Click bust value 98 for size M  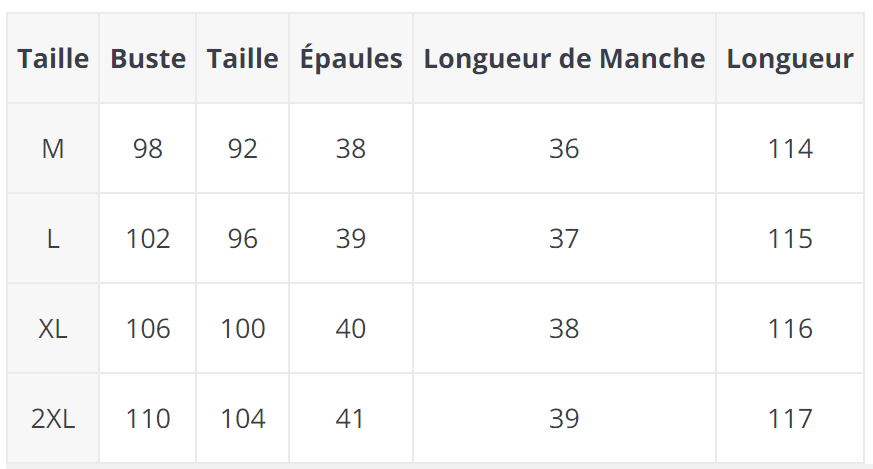148,149
